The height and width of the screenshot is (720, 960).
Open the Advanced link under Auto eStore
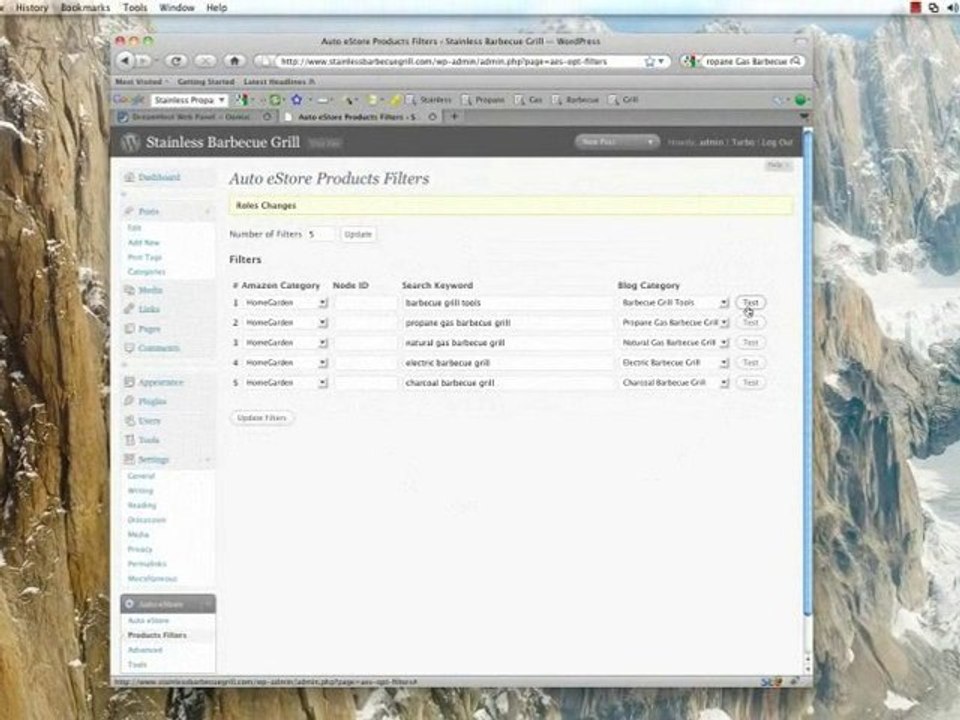[145, 650]
